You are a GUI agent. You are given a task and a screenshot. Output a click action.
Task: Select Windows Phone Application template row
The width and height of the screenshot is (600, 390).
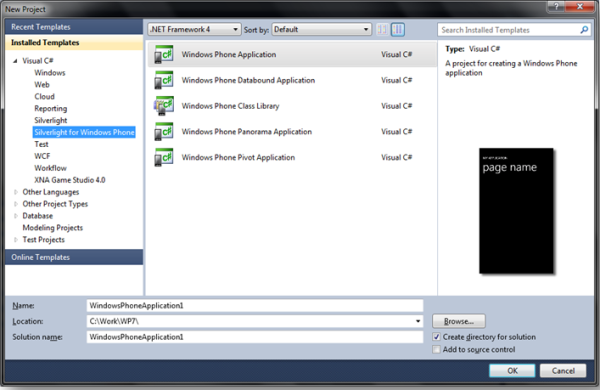292,54
